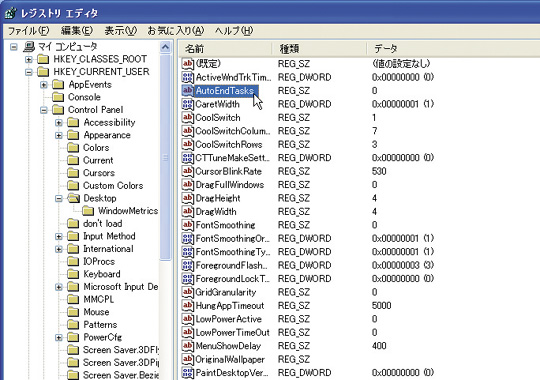Select the MMCPL key in tree
540x380 pixels.
[98, 299]
